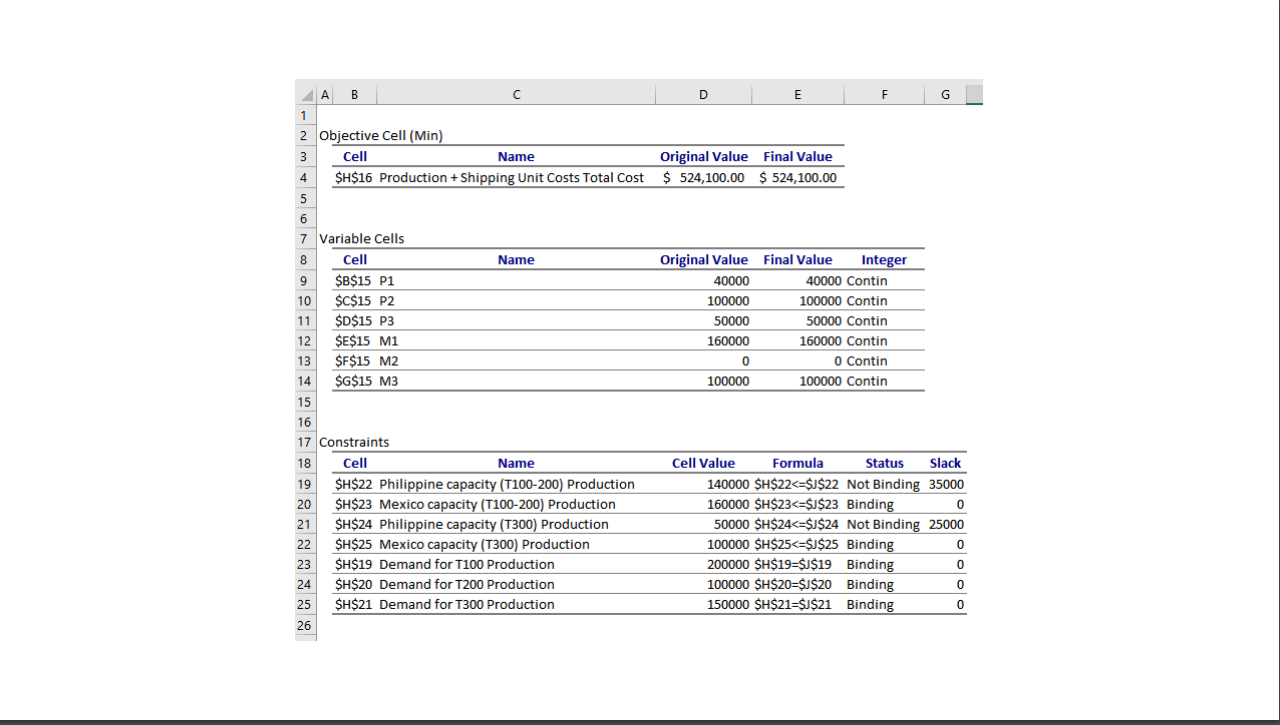This screenshot has height=725, width=1280.
Task: Click the $E$15 M1 cell
Action: click(x=366, y=341)
